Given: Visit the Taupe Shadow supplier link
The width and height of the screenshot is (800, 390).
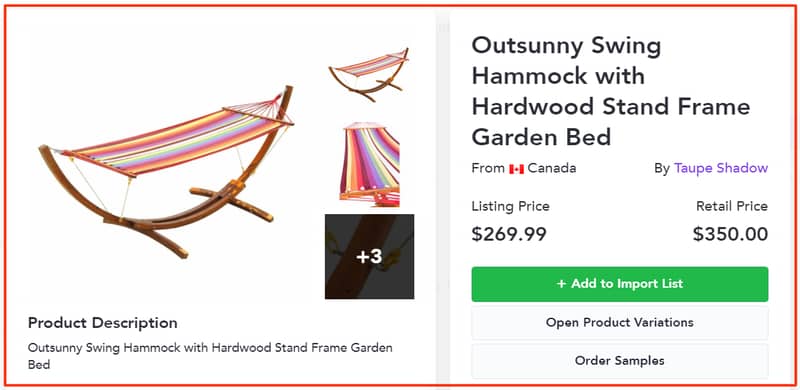Looking at the screenshot, I should click(720, 168).
